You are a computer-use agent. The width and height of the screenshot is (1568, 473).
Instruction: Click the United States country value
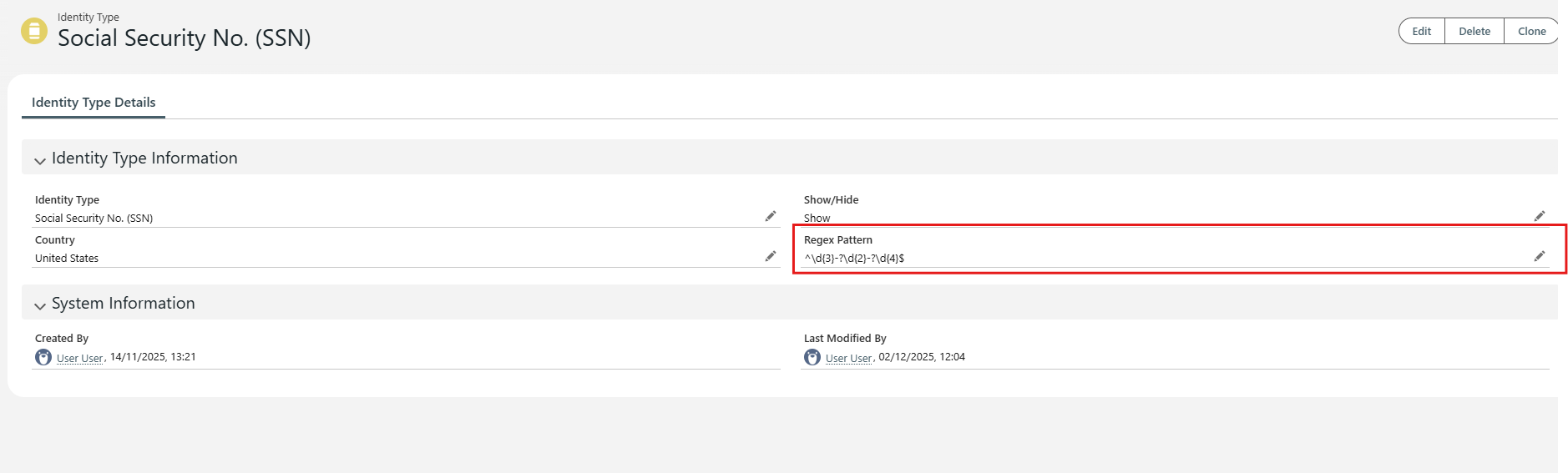coord(67,259)
